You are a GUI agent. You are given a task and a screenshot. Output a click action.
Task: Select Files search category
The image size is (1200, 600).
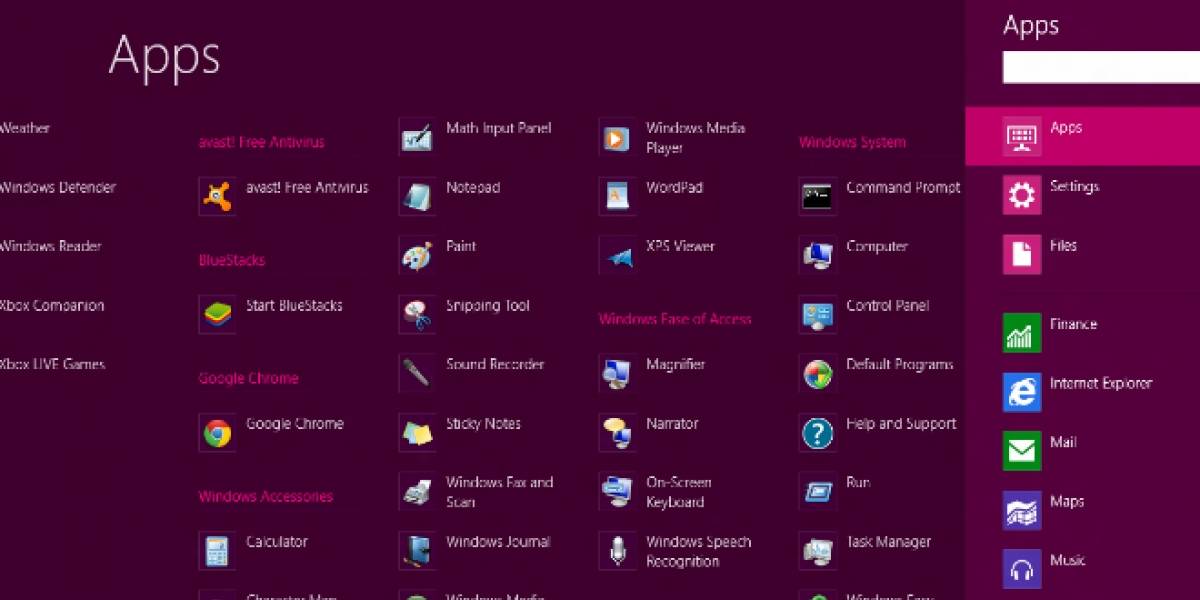point(1083,254)
